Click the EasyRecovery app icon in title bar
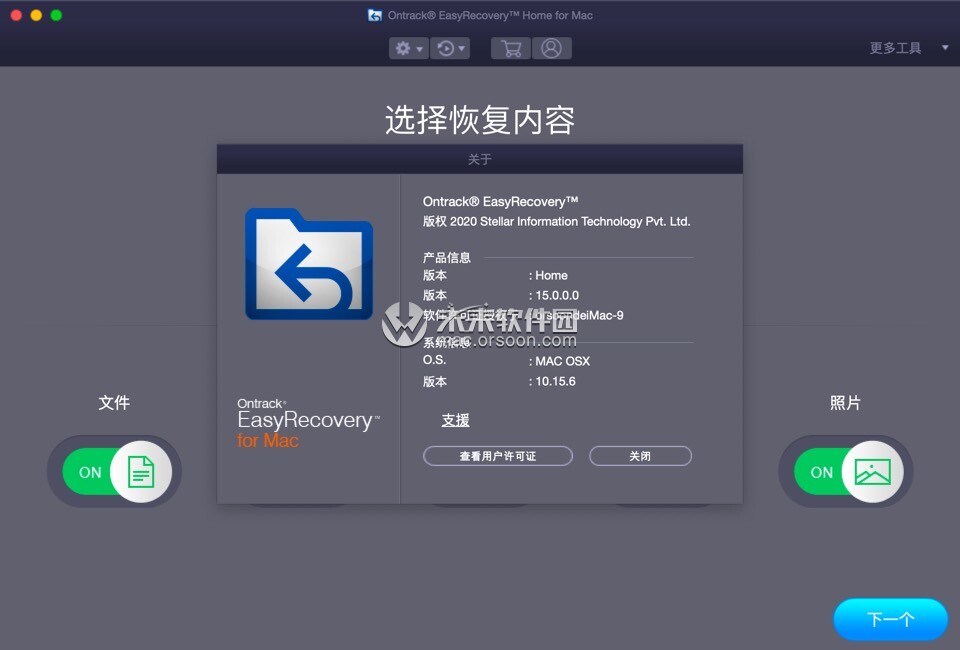Viewport: 960px width, 650px height. [x=374, y=14]
